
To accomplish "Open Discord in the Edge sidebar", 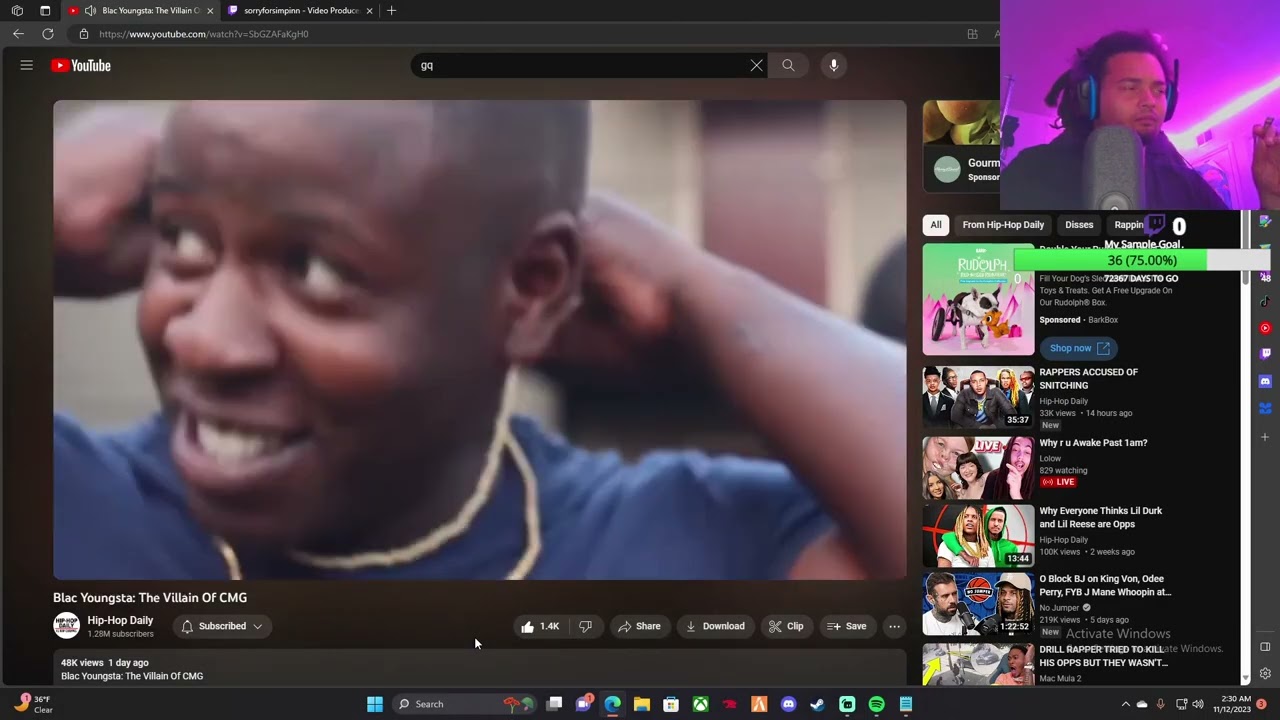I will [x=1265, y=381].
